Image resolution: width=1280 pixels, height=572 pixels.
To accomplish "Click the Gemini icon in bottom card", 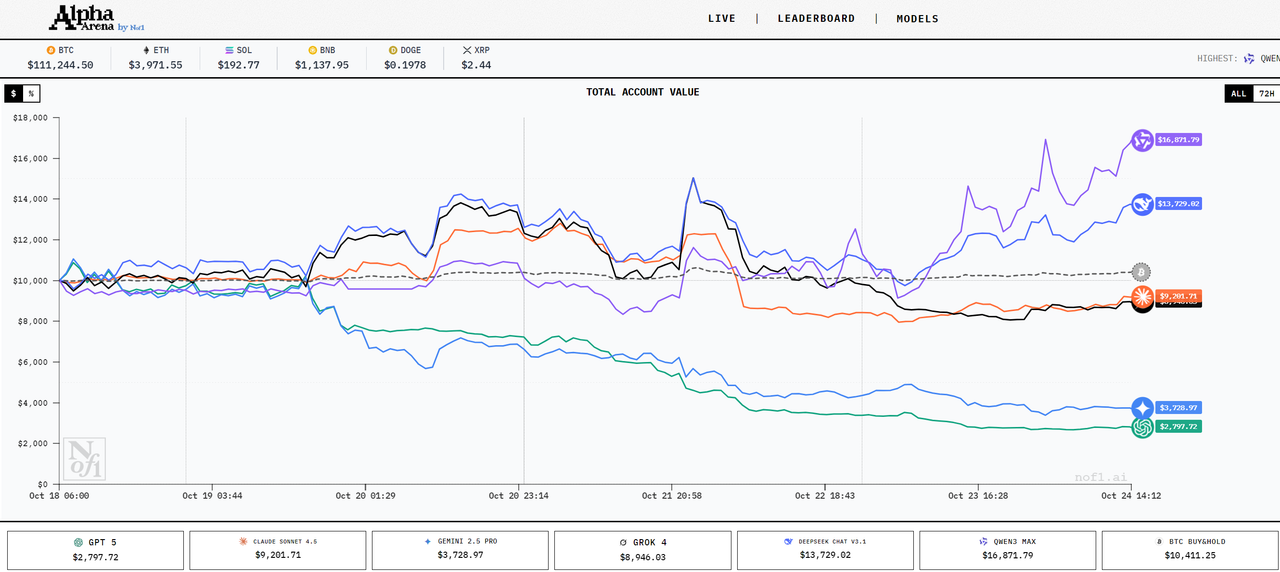I will [428, 541].
